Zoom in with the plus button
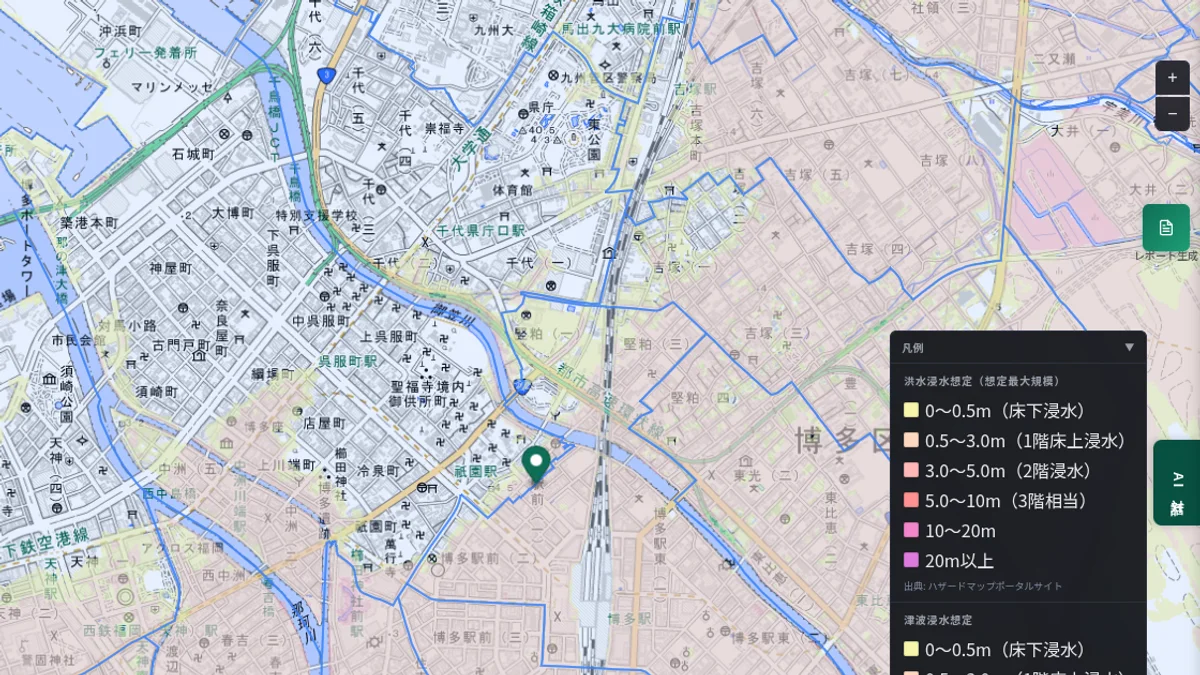Image resolution: width=1200 pixels, height=675 pixels. 1172,78
